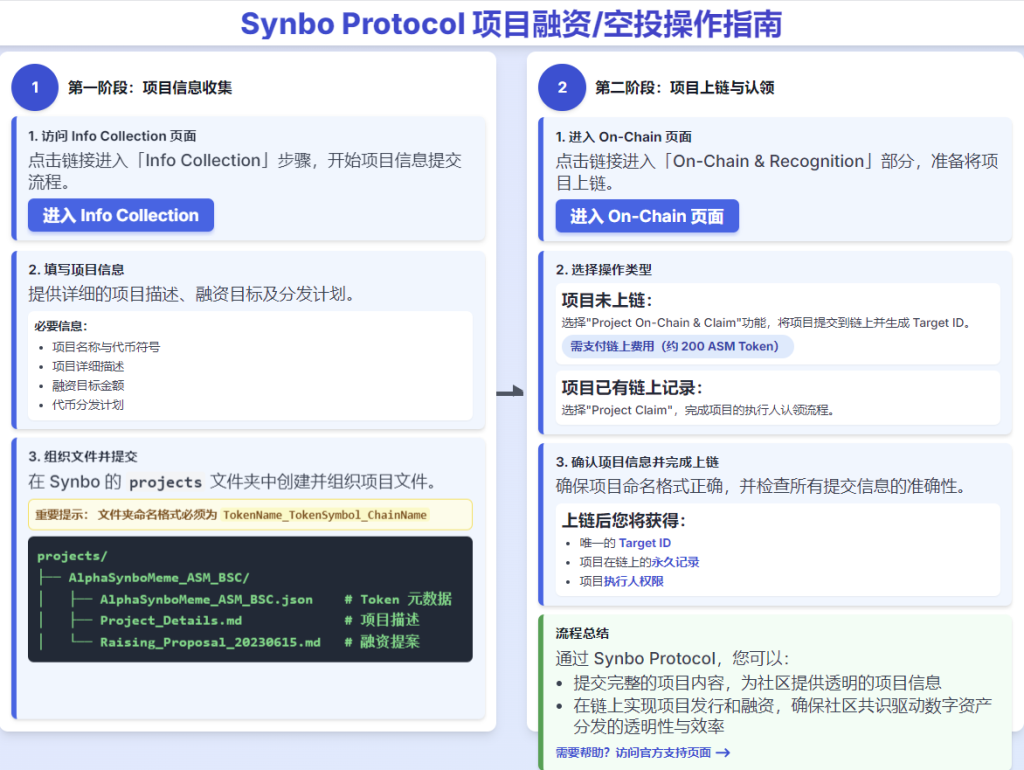Viewport: 1024px width, 770px height.
Task: Click the # 项目描述 comment
Action: tap(382, 620)
